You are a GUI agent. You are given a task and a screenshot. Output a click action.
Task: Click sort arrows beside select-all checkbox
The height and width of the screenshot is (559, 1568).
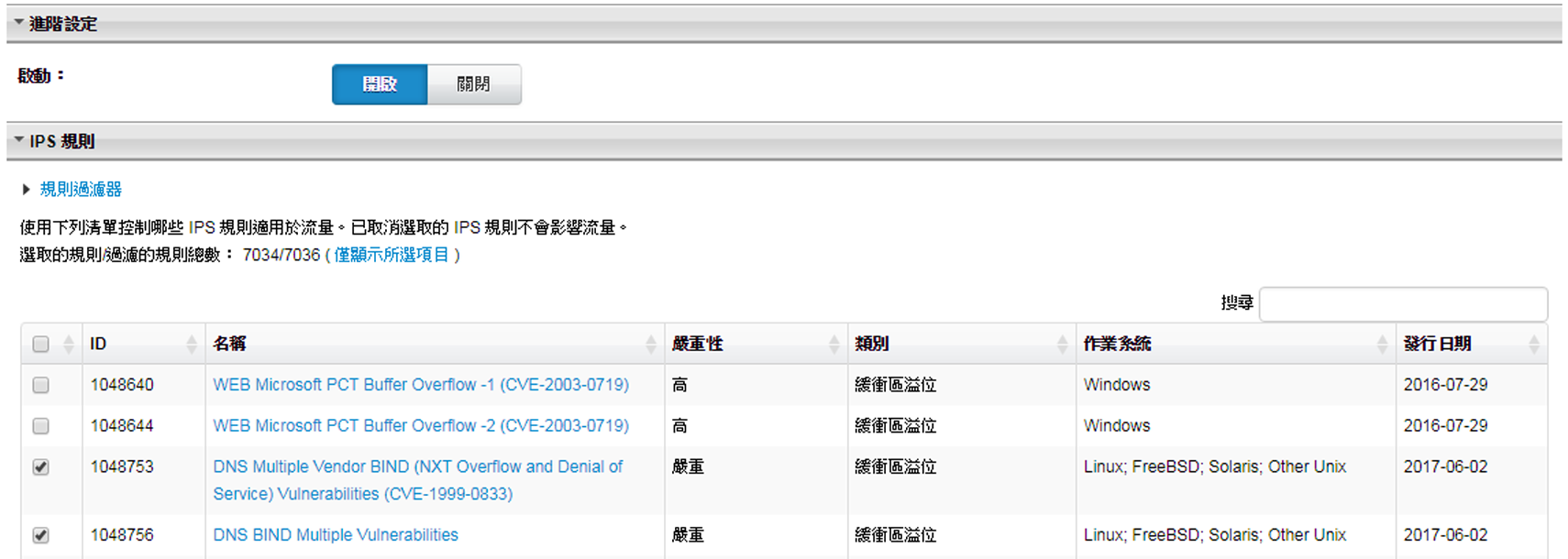click(x=68, y=345)
